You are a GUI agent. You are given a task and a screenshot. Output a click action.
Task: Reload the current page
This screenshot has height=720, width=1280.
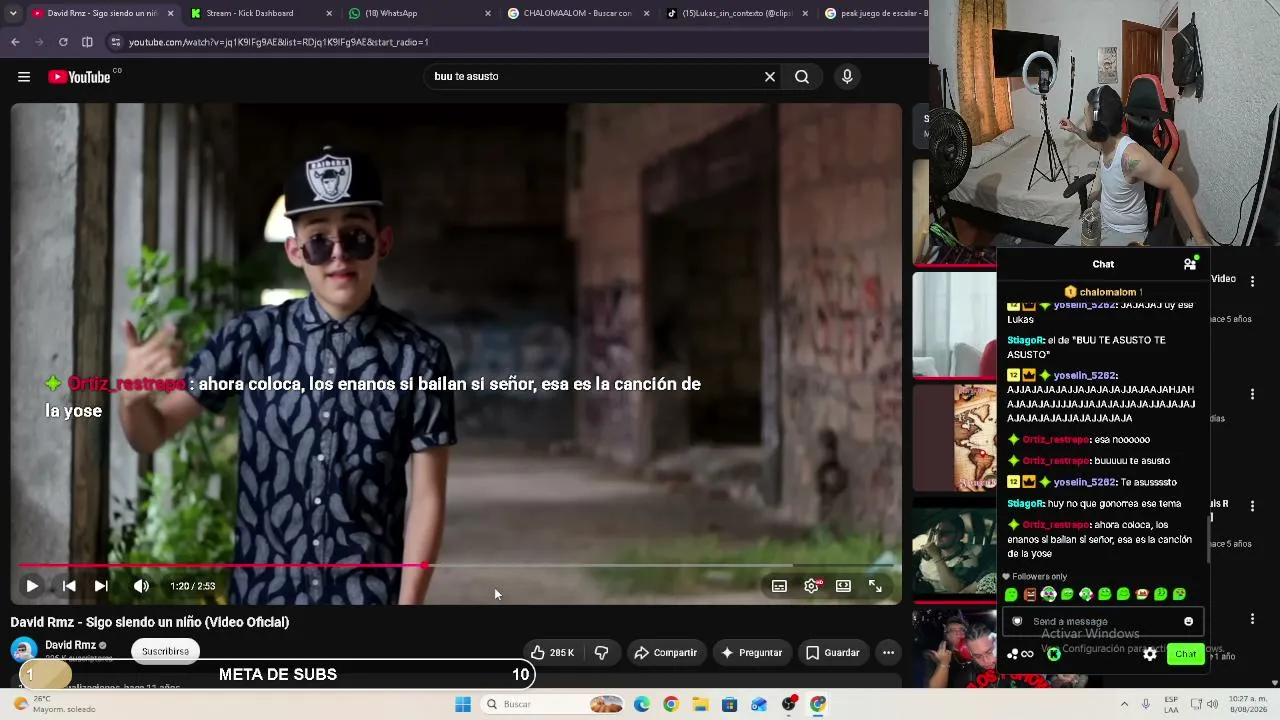point(63,42)
